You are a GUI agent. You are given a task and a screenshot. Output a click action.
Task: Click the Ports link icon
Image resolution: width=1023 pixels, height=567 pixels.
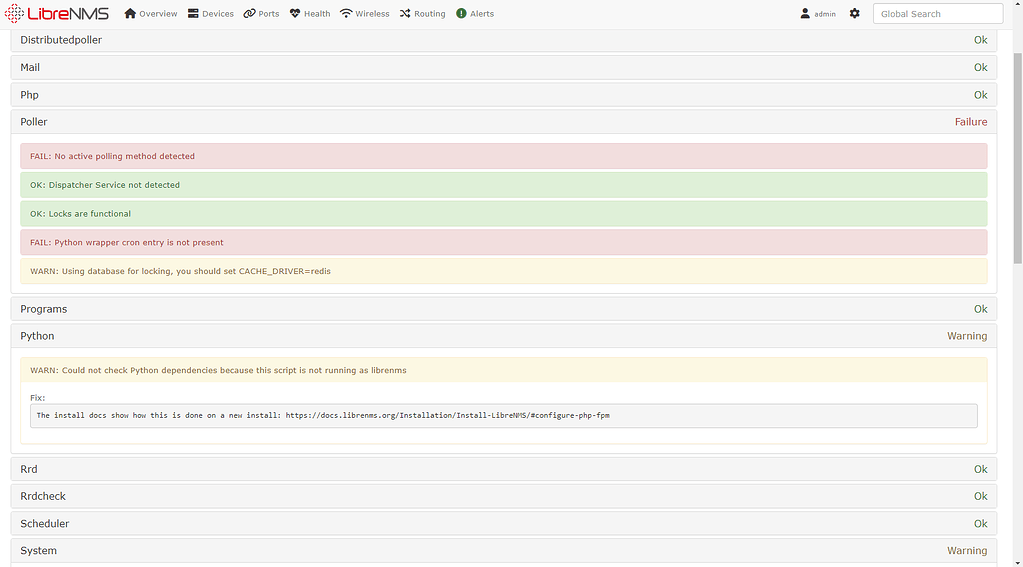tap(249, 13)
